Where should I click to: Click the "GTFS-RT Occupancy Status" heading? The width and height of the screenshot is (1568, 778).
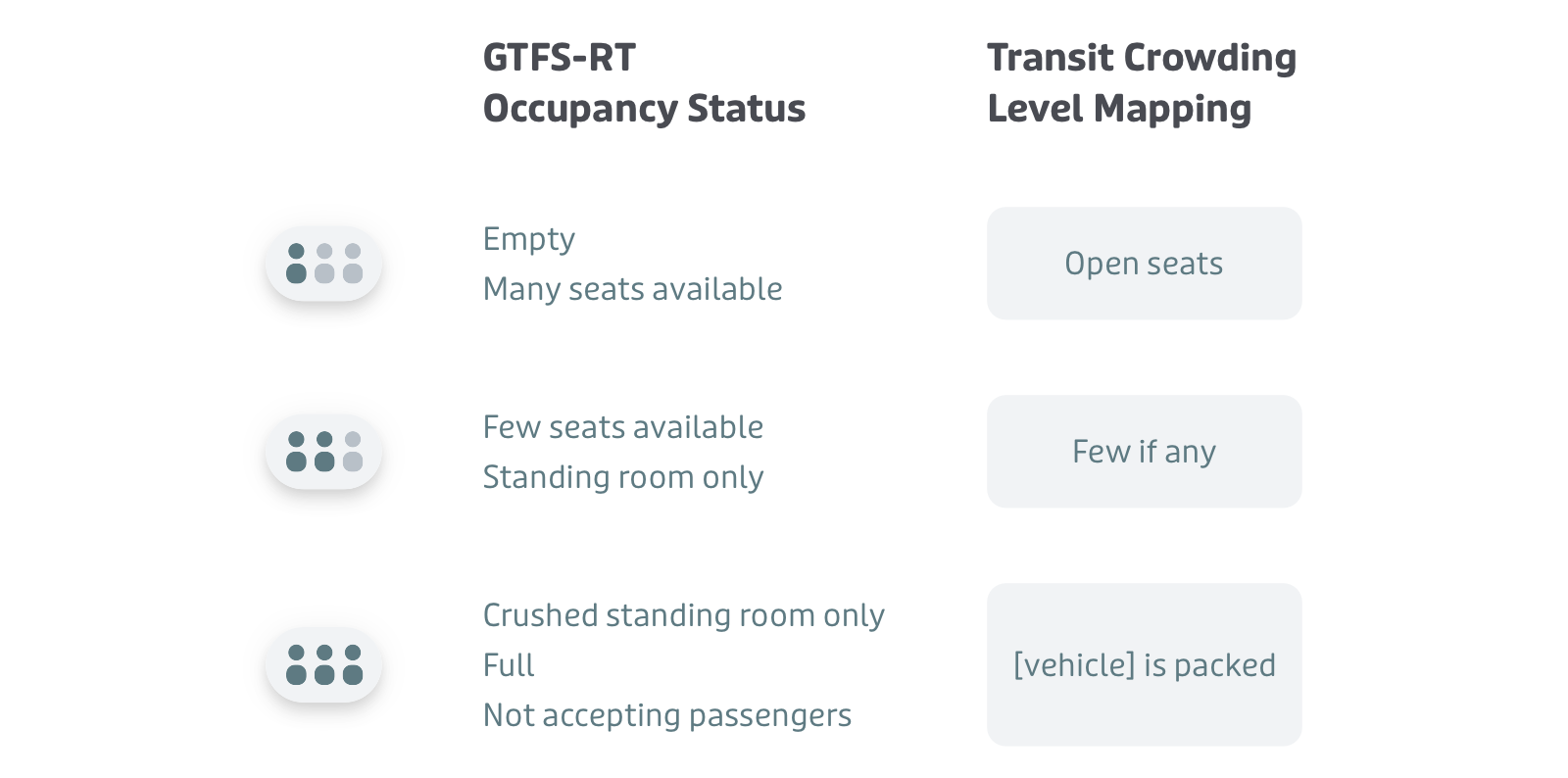point(643,83)
